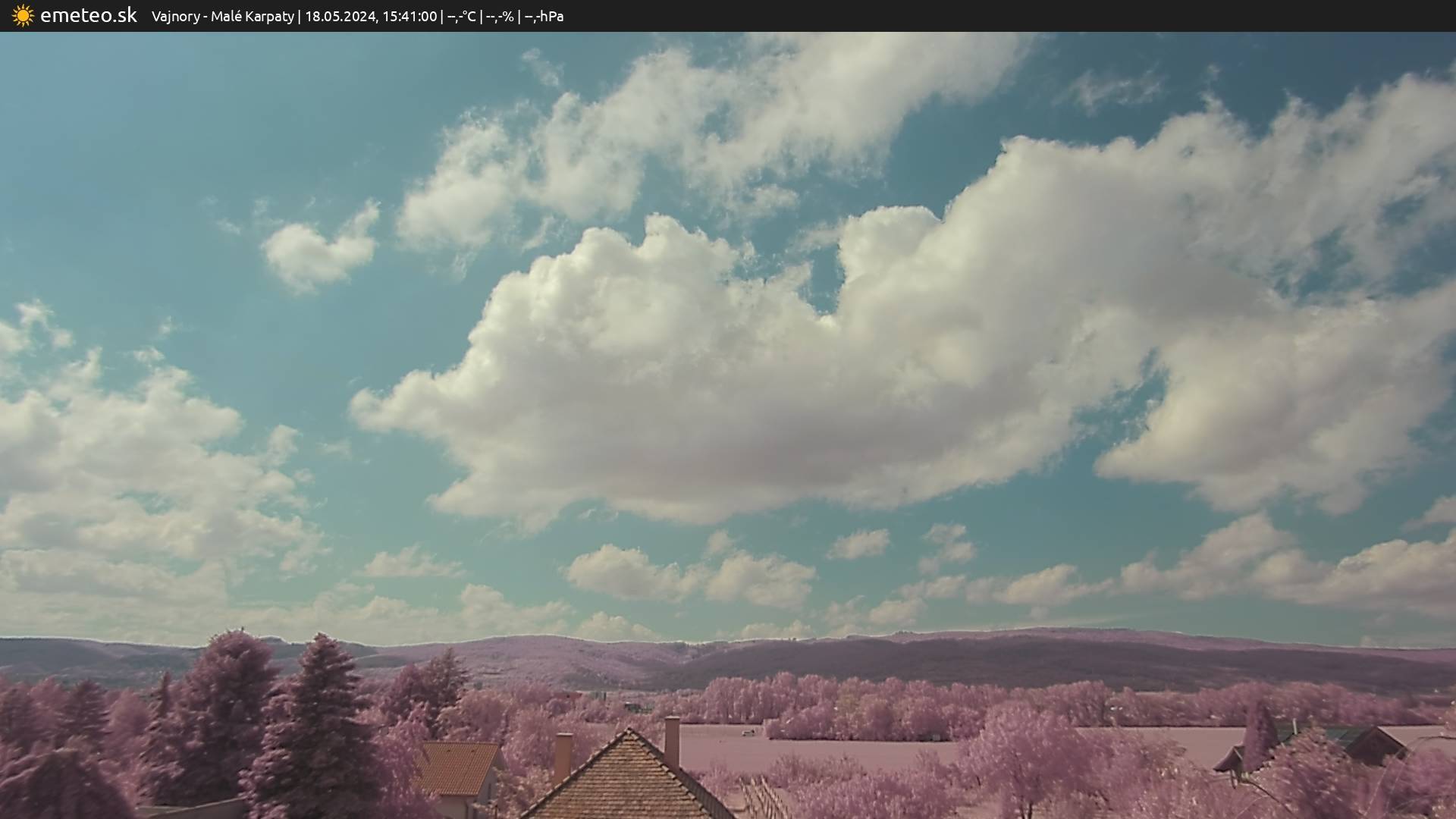
Task: Click the empty dark header bar area
Action: coord(986,16)
